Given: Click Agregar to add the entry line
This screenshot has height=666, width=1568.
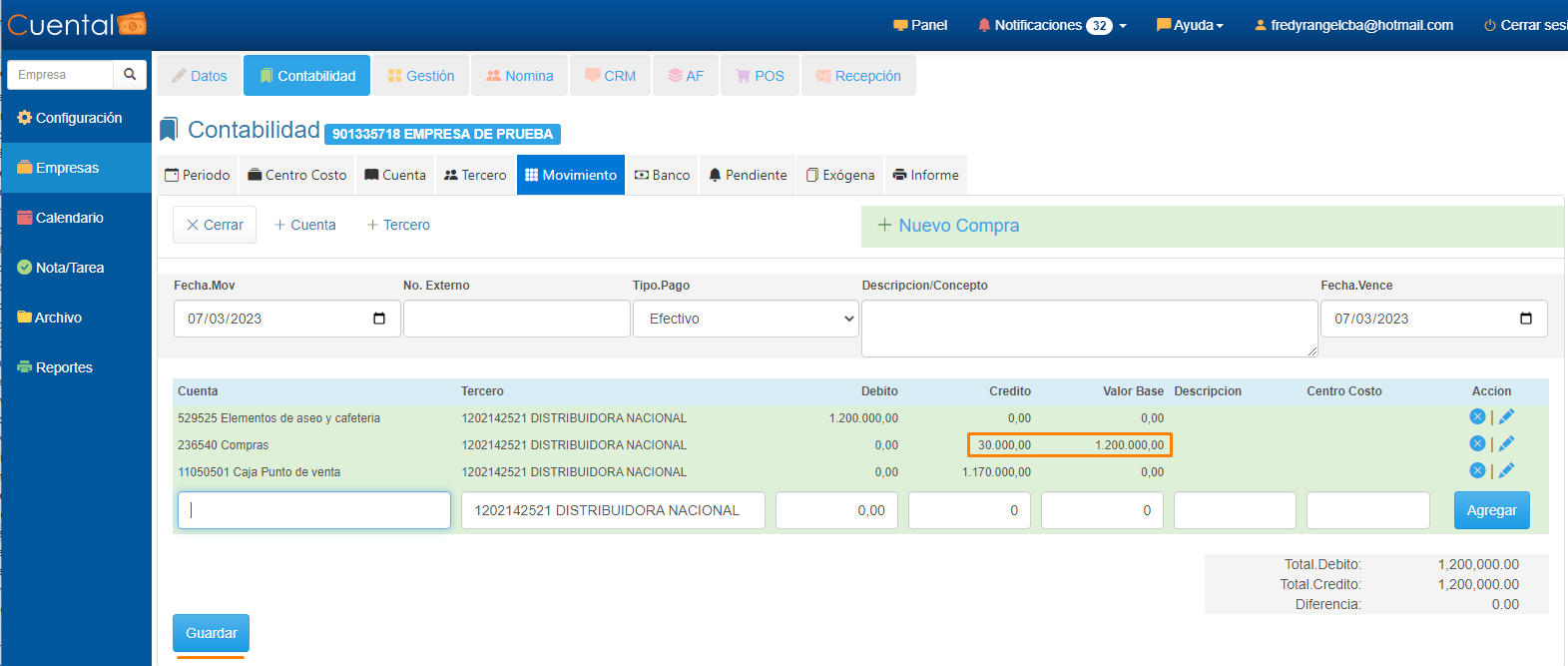Looking at the screenshot, I should tap(1491, 510).
